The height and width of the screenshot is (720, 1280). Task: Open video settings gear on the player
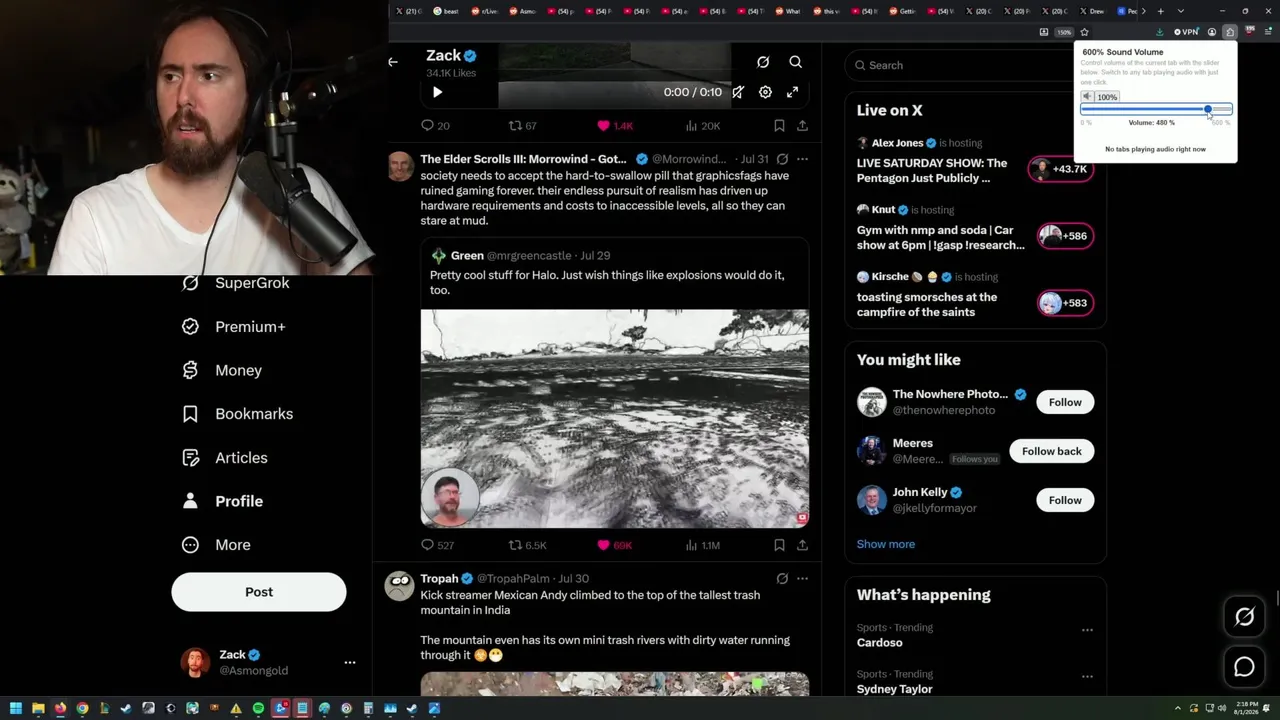coord(765,92)
